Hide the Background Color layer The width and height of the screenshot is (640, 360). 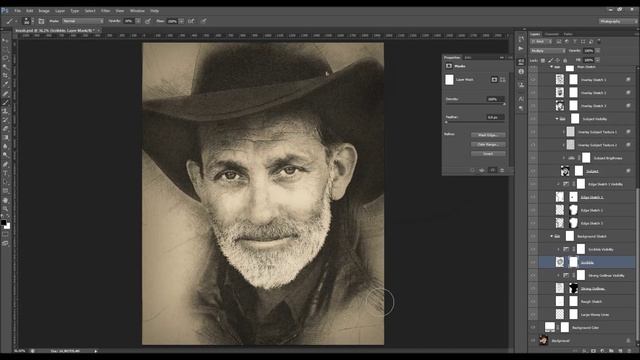[533, 327]
